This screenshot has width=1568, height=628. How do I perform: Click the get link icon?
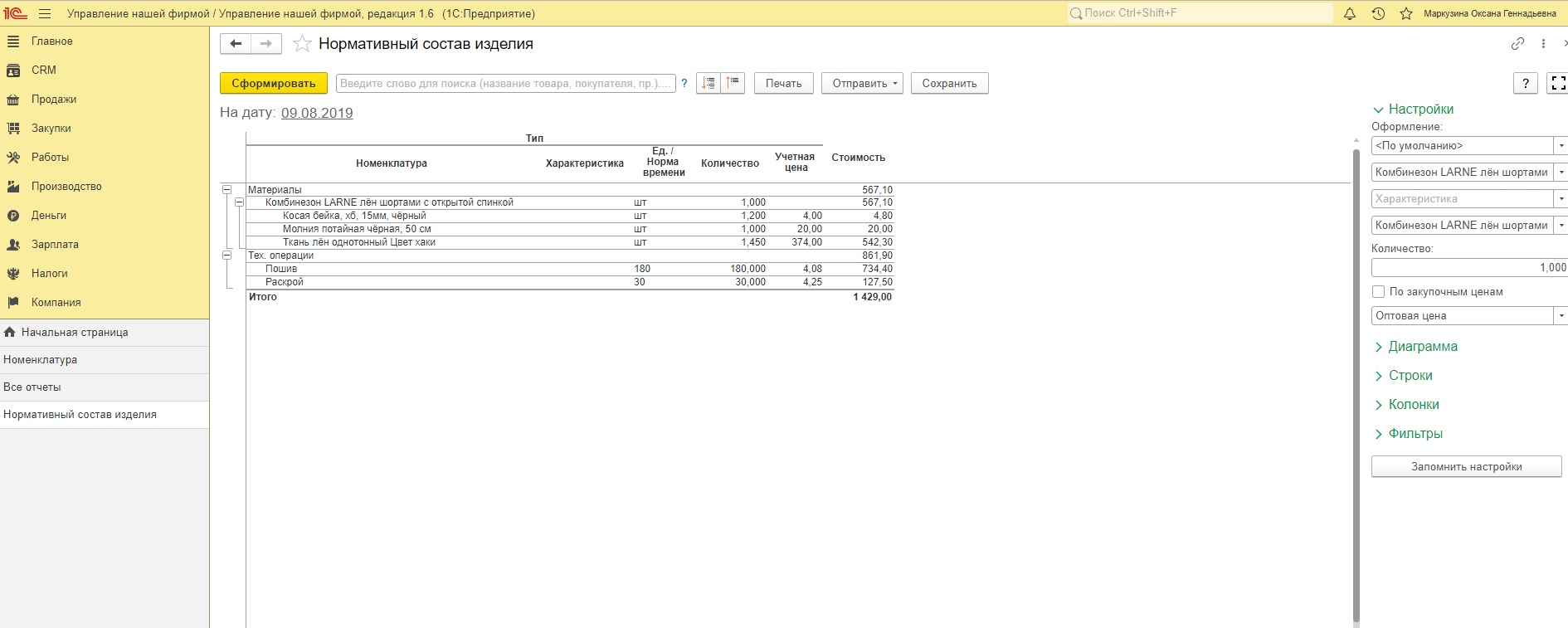tap(1517, 44)
